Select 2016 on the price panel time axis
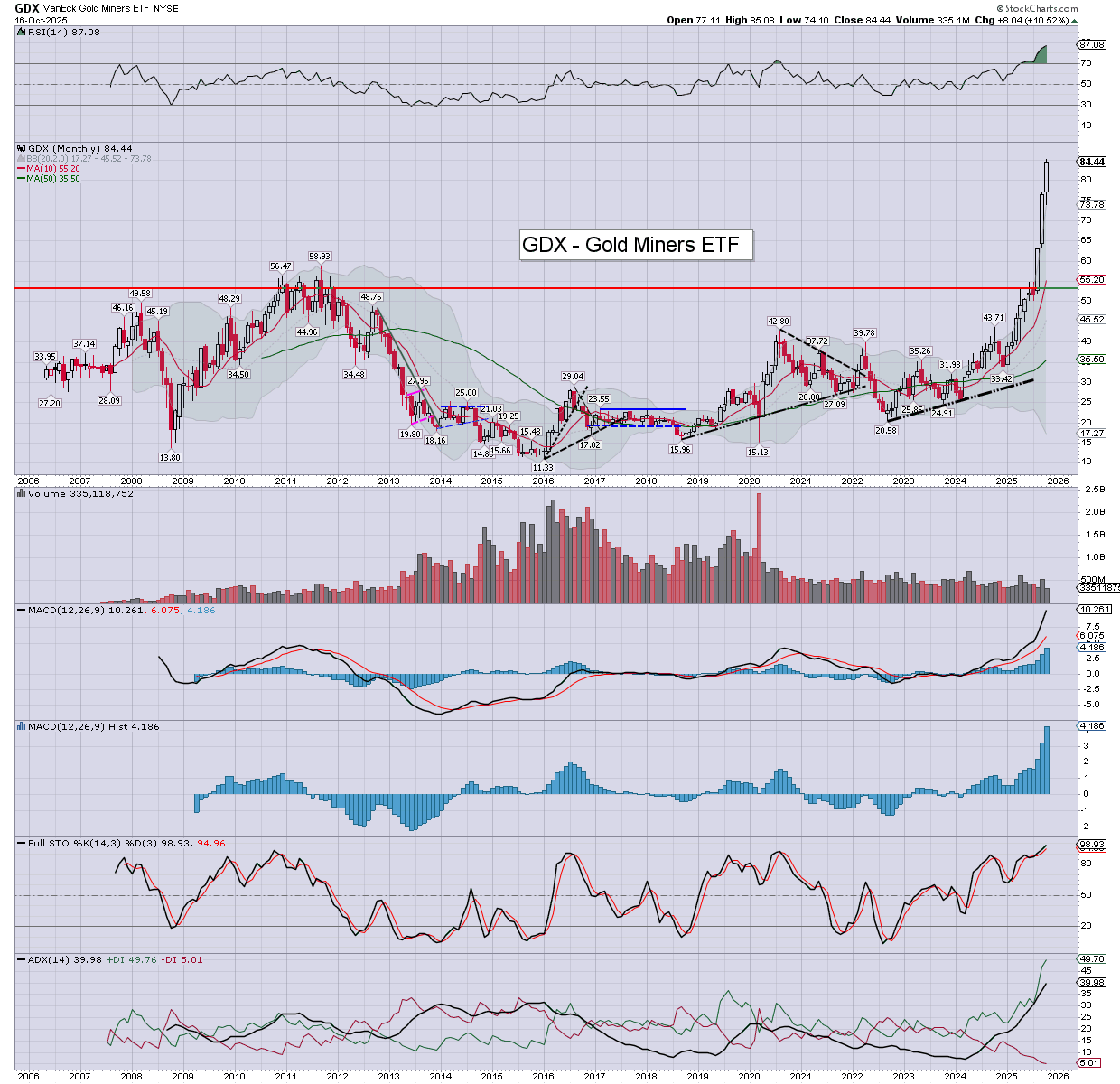 pos(543,481)
